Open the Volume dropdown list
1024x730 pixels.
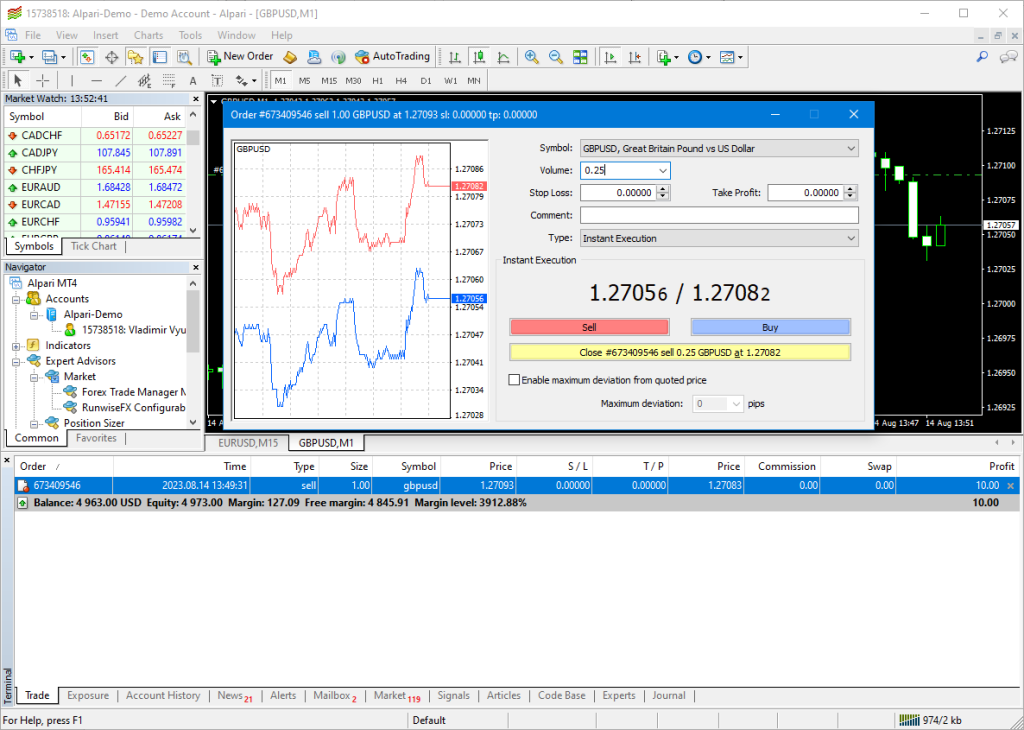tap(662, 171)
